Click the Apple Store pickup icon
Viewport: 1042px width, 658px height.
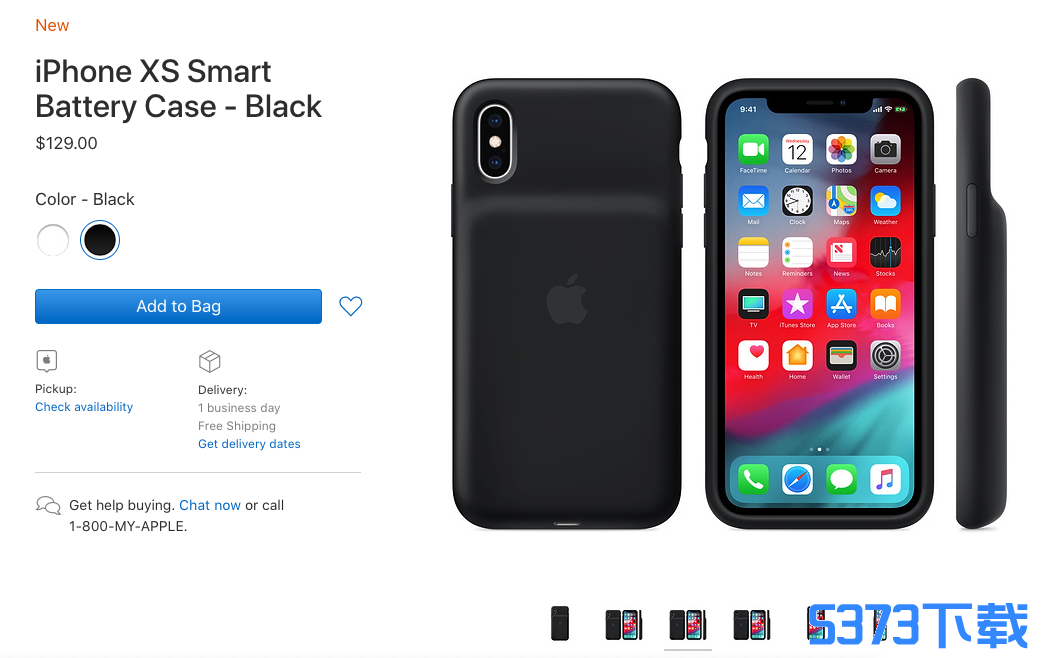(47, 360)
